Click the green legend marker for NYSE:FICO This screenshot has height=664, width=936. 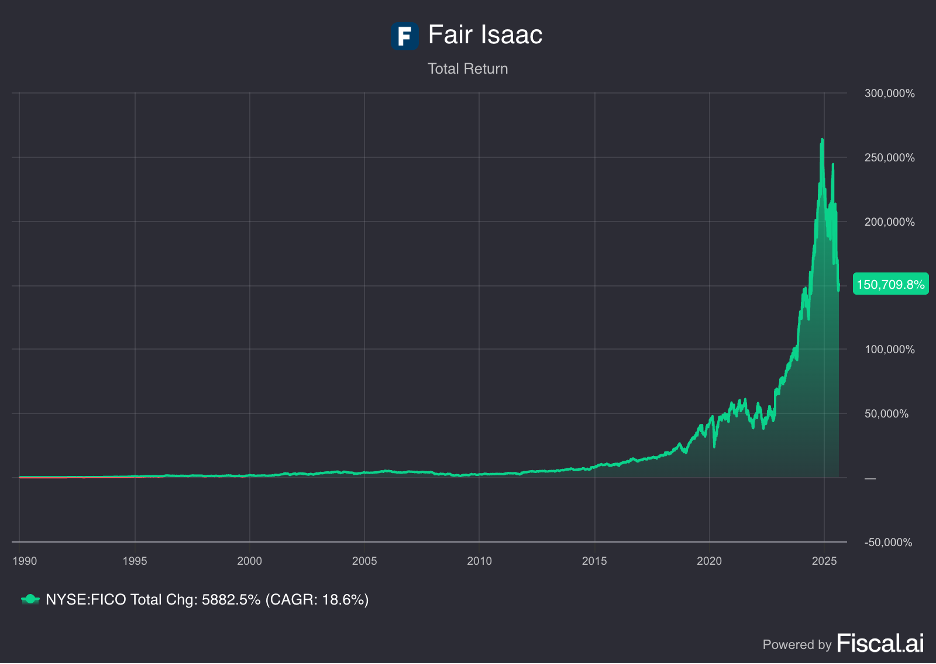[30, 600]
